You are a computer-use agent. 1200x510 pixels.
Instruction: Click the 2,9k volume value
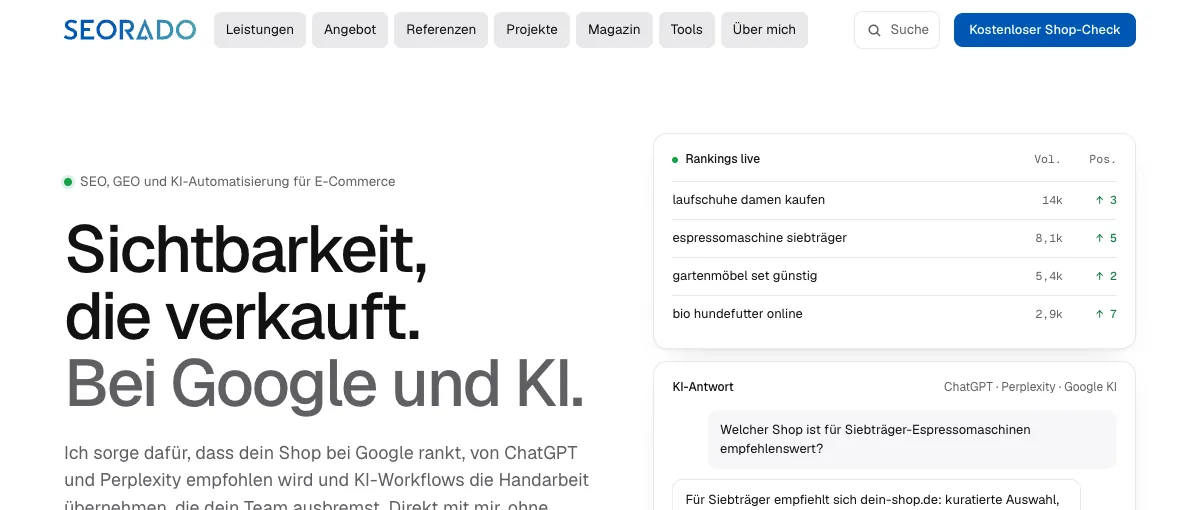tap(1049, 315)
